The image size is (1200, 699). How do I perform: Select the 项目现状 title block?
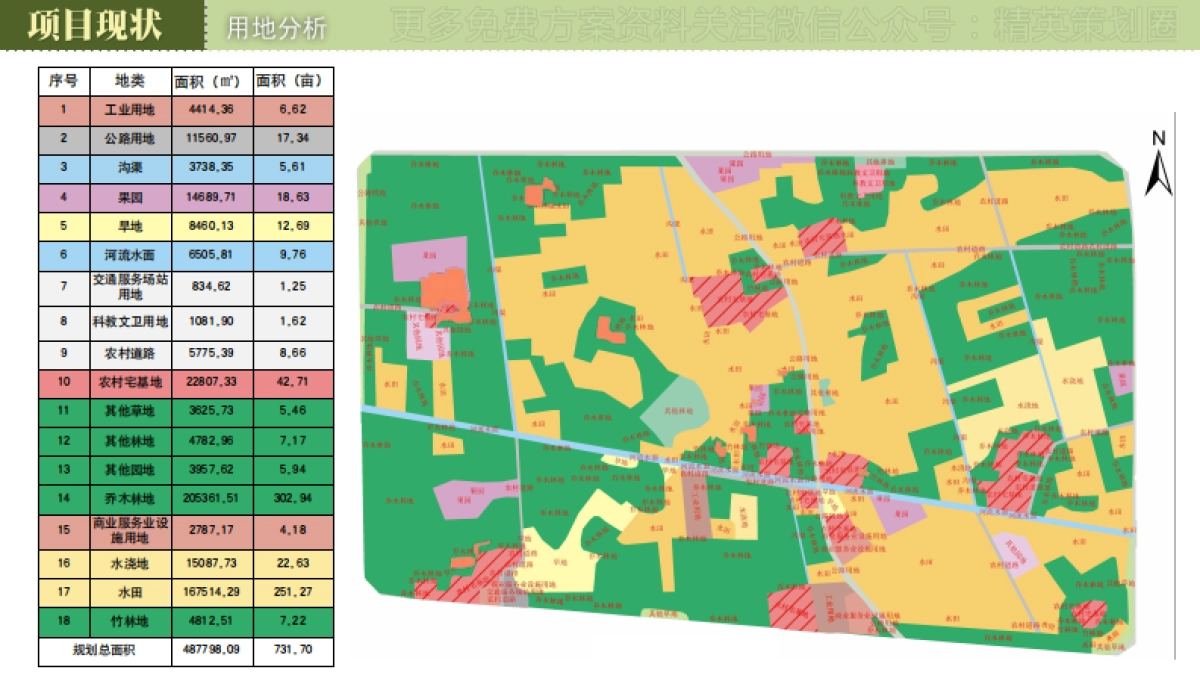coord(94,26)
